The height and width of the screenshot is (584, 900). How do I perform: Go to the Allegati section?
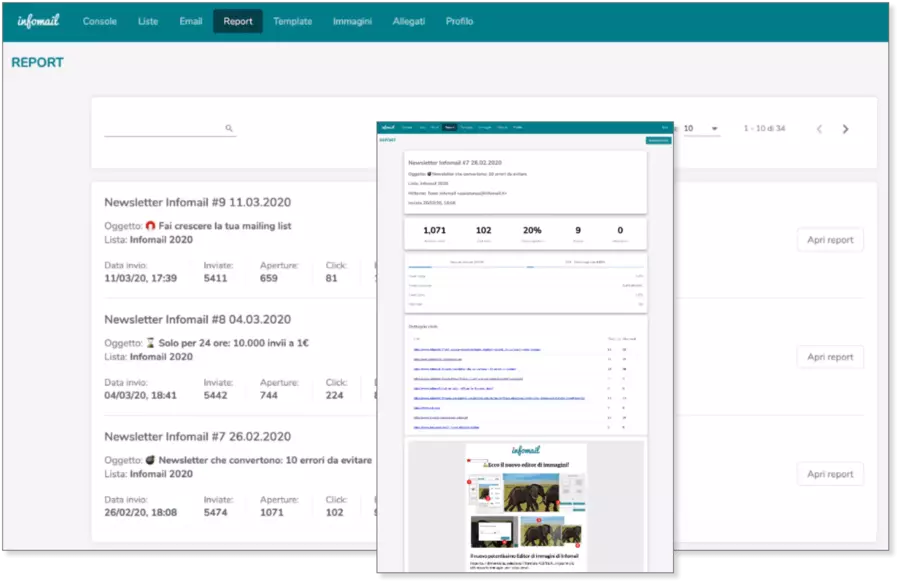tap(408, 21)
